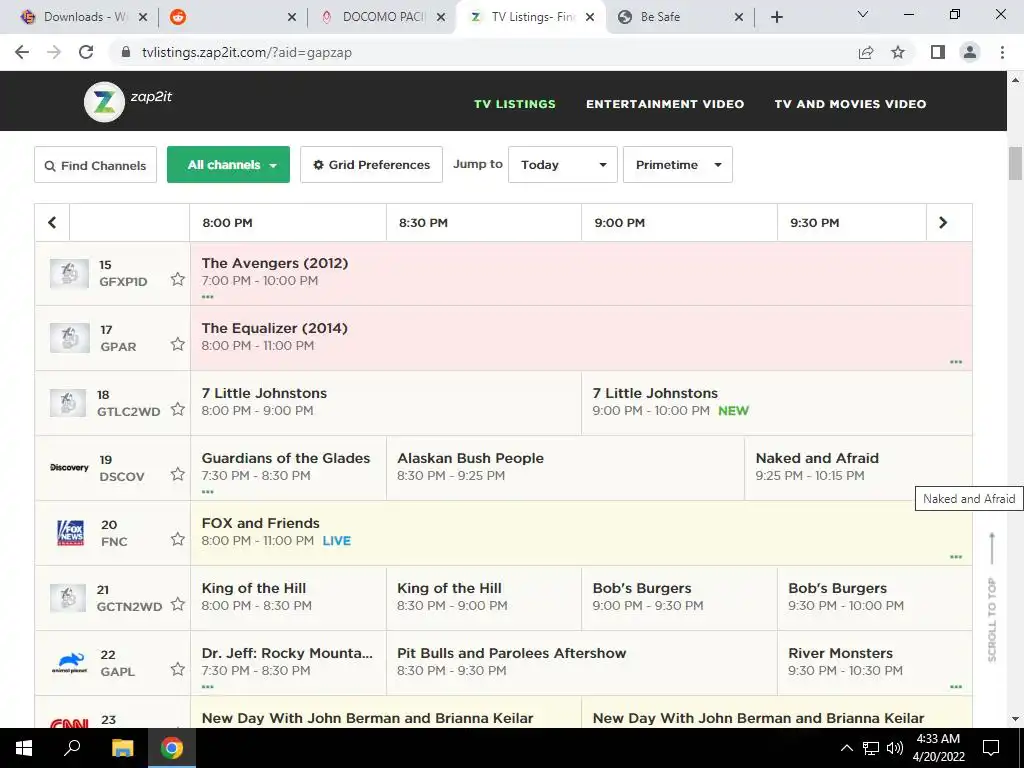1024x768 pixels.
Task: Toggle favorite star for 18 GTLC2WD
Action: click(x=178, y=409)
